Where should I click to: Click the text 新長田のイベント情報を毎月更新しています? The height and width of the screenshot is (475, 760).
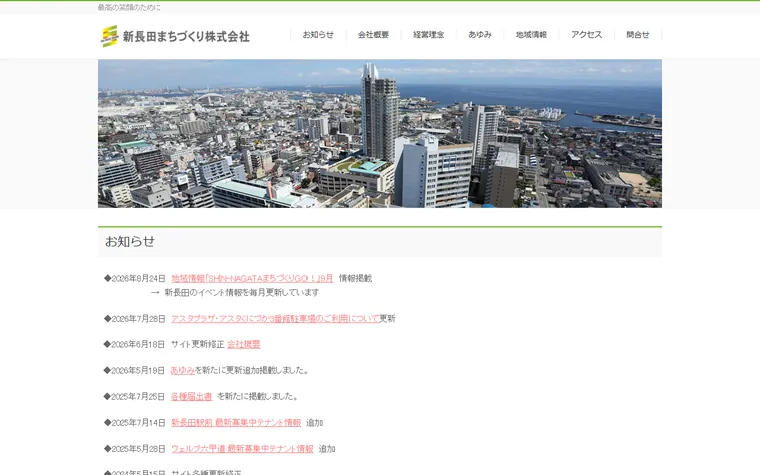[242, 292]
